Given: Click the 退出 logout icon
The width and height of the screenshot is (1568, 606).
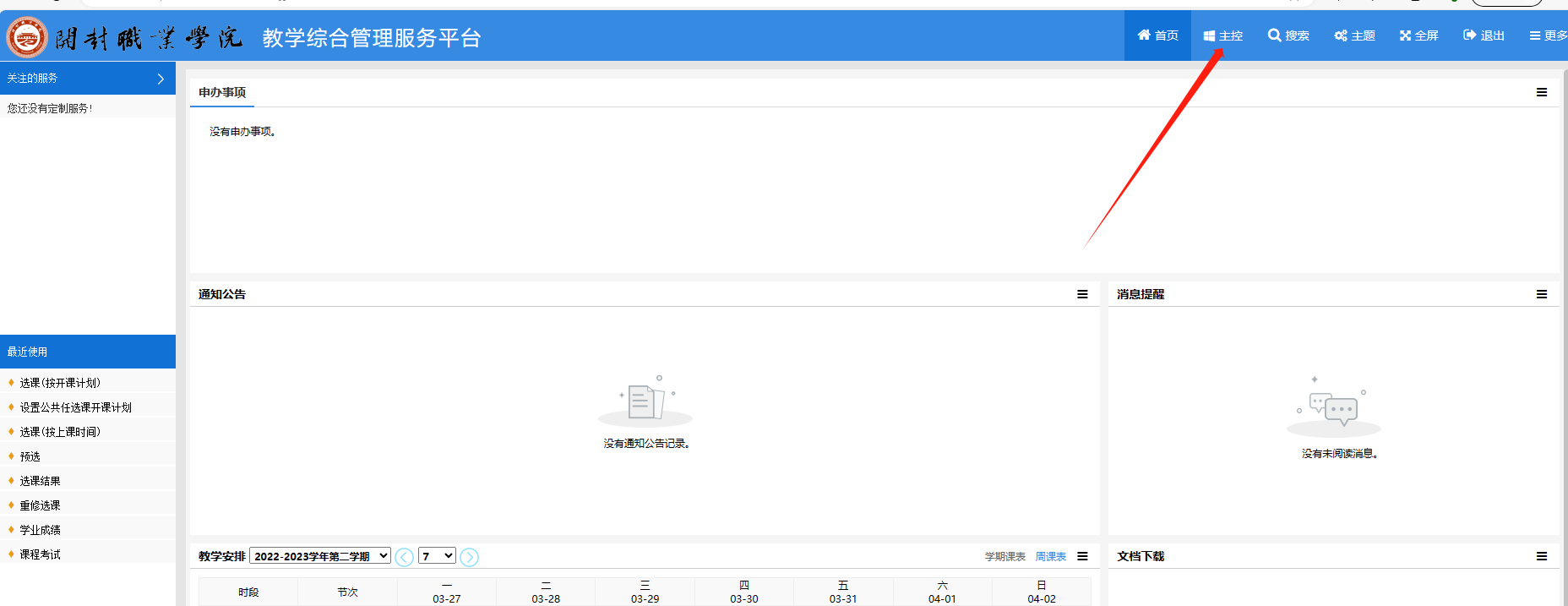Looking at the screenshot, I should coord(1470,35).
